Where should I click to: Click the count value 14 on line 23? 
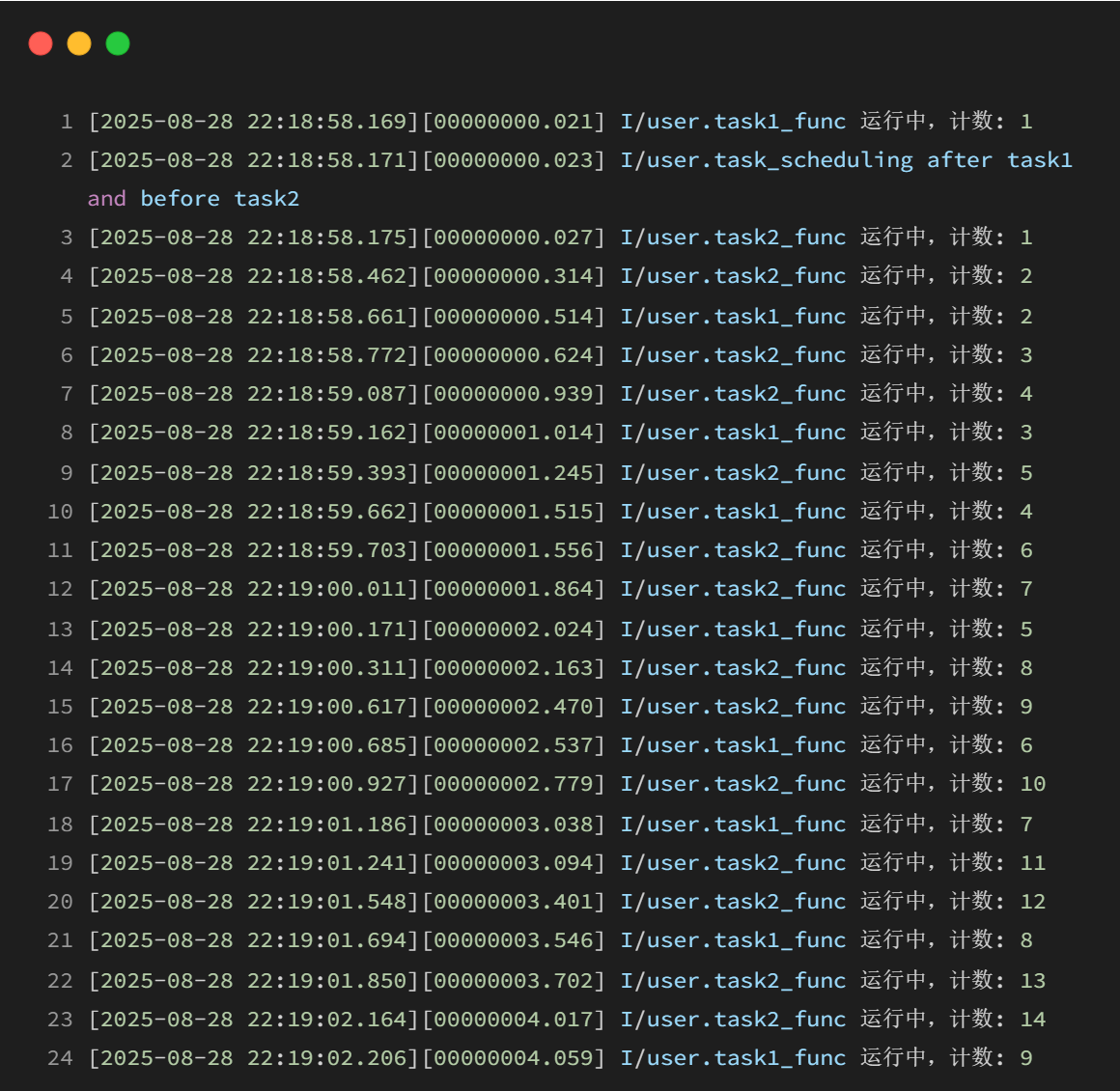tap(1033, 1020)
